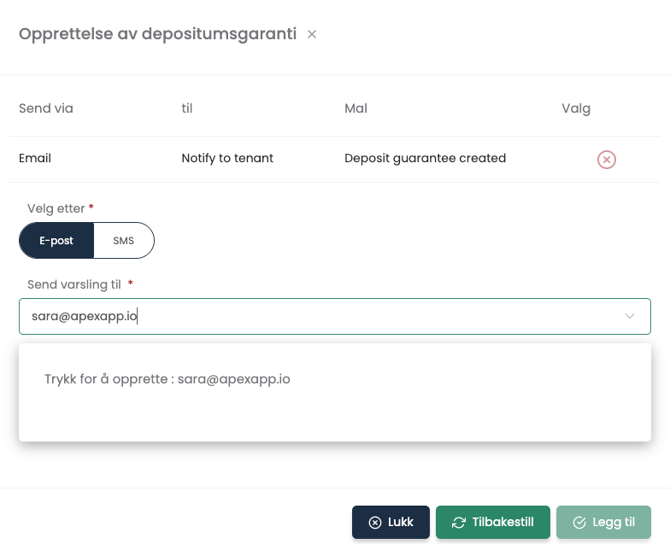Image resolution: width=670 pixels, height=544 pixels.
Task: Click the refresh arrows icon on Tilbakestill
Action: (x=459, y=522)
